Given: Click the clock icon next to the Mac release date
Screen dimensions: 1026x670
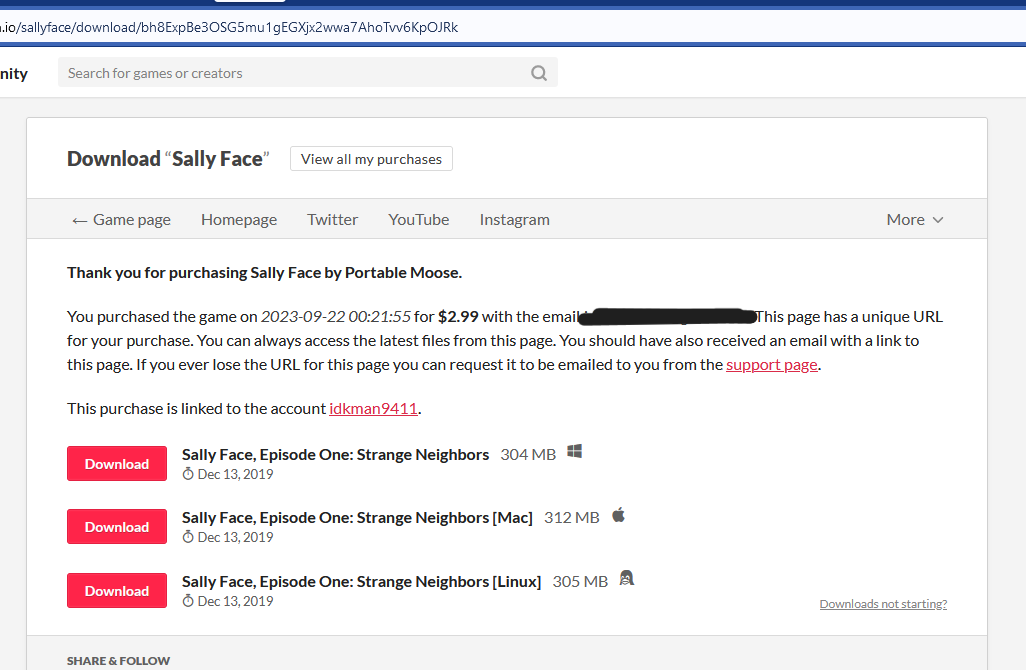Looking at the screenshot, I should coord(187,537).
